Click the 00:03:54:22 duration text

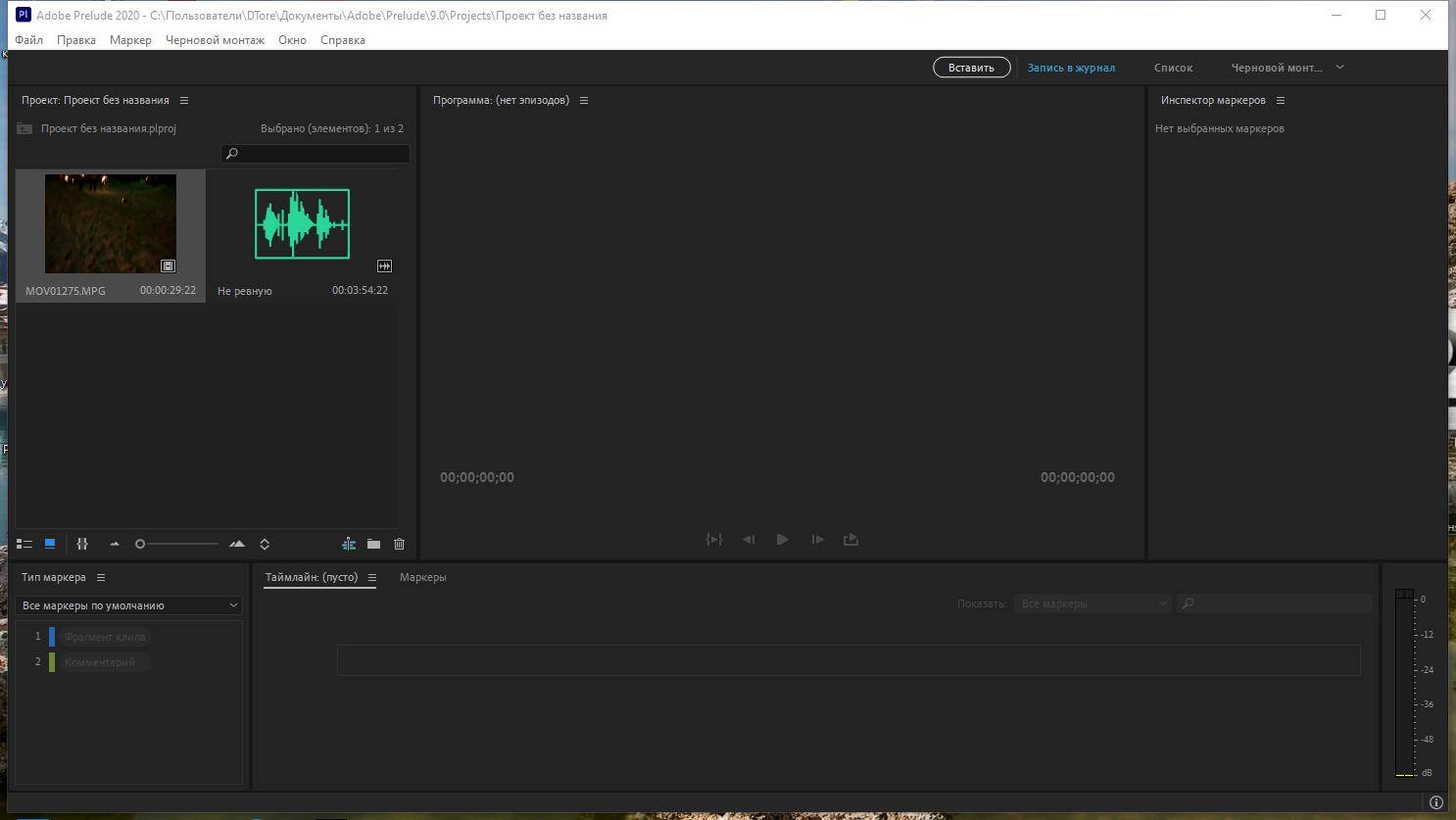360,290
